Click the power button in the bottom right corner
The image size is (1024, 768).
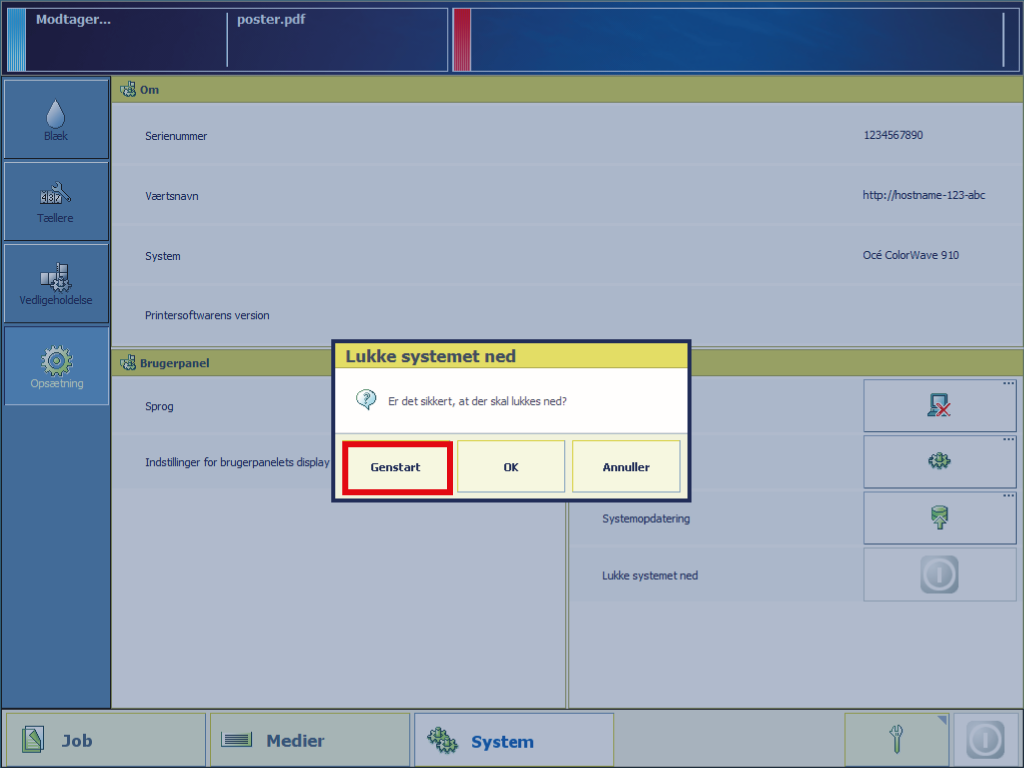(x=985, y=740)
